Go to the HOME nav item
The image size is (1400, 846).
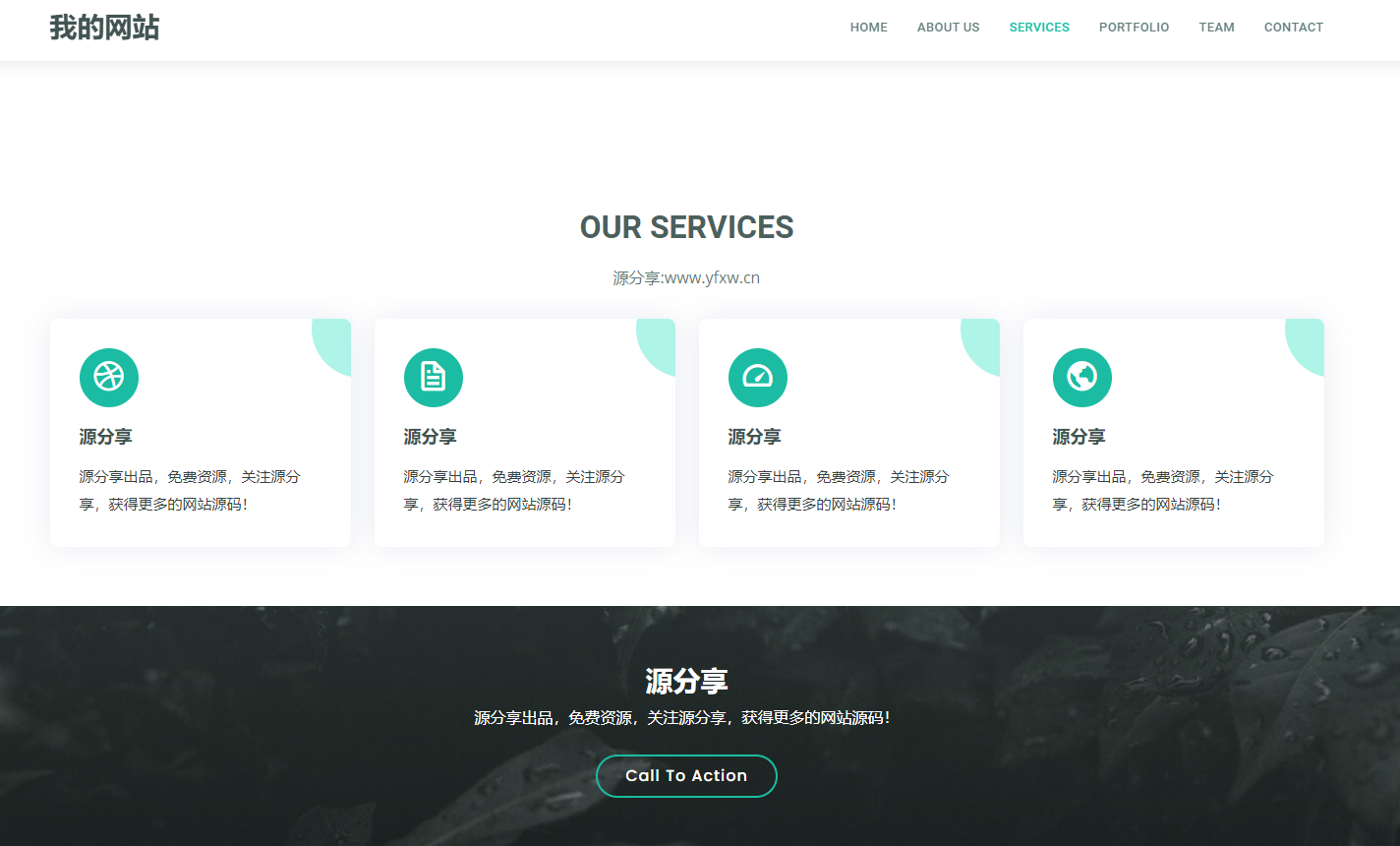[868, 28]
